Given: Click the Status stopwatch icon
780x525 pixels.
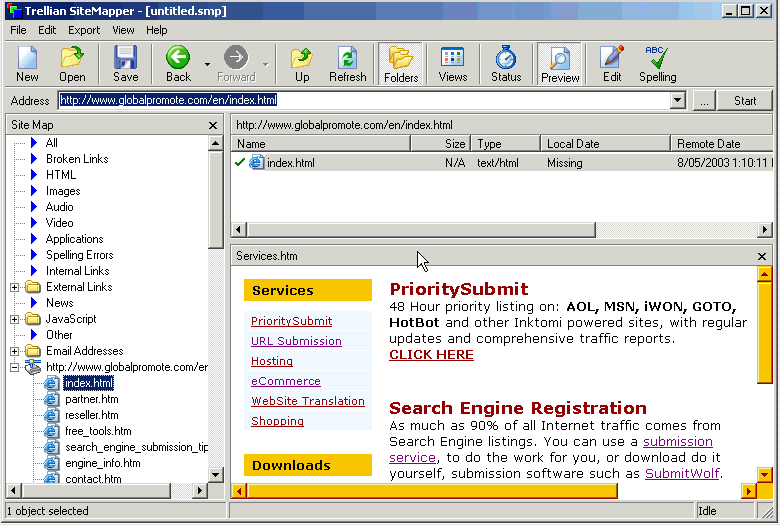Looking at the screenshot, I should click(506, 58).
